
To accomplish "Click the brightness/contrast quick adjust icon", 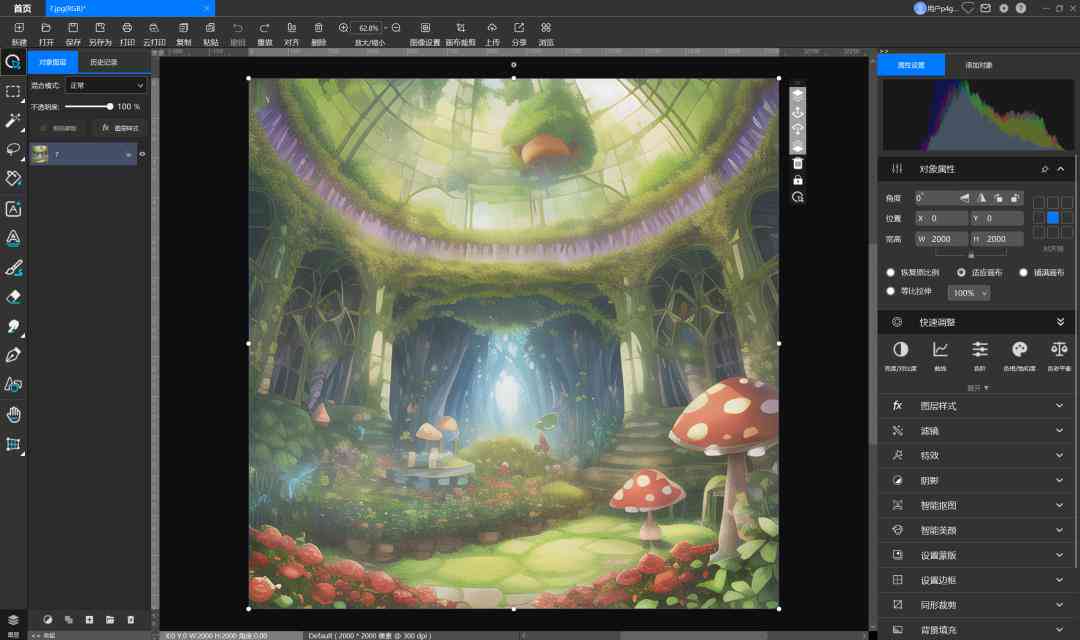I will point(900,349).
